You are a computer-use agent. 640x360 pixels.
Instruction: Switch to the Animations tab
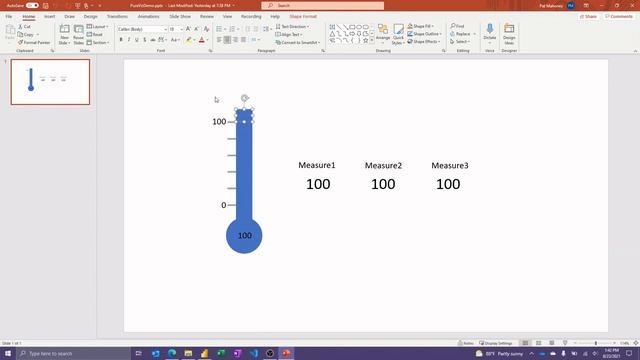pos(149,17)
